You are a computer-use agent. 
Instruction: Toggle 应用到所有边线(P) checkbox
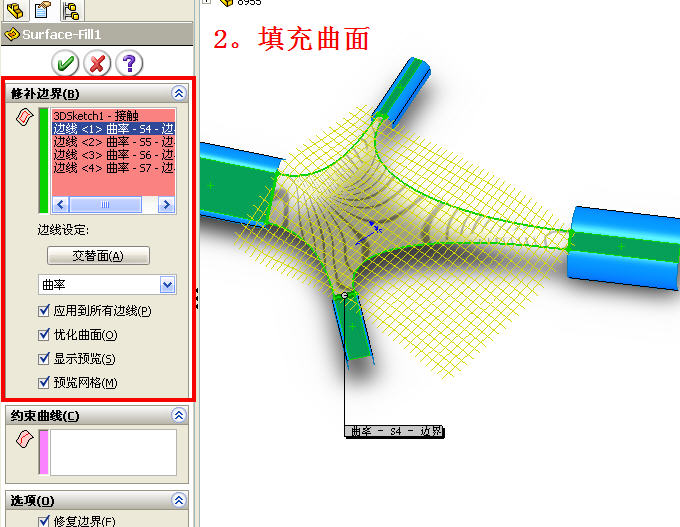tap(44, 311)
